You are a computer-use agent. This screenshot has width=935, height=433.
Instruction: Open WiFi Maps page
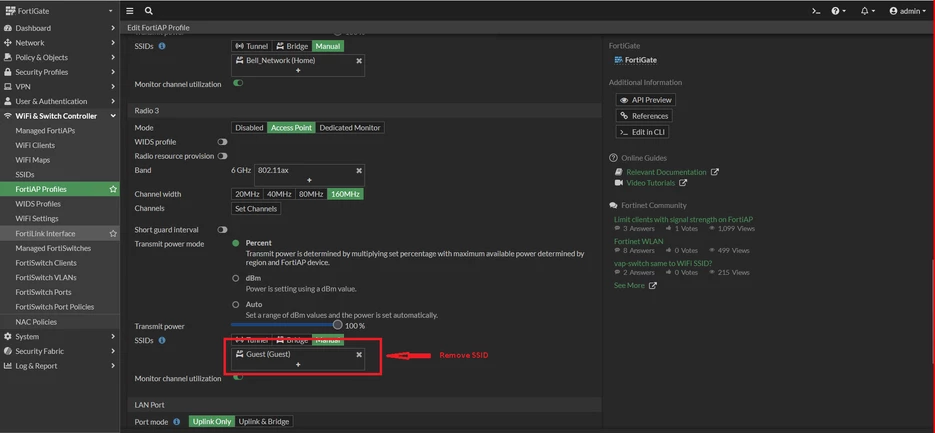click(x=33, y=160)
